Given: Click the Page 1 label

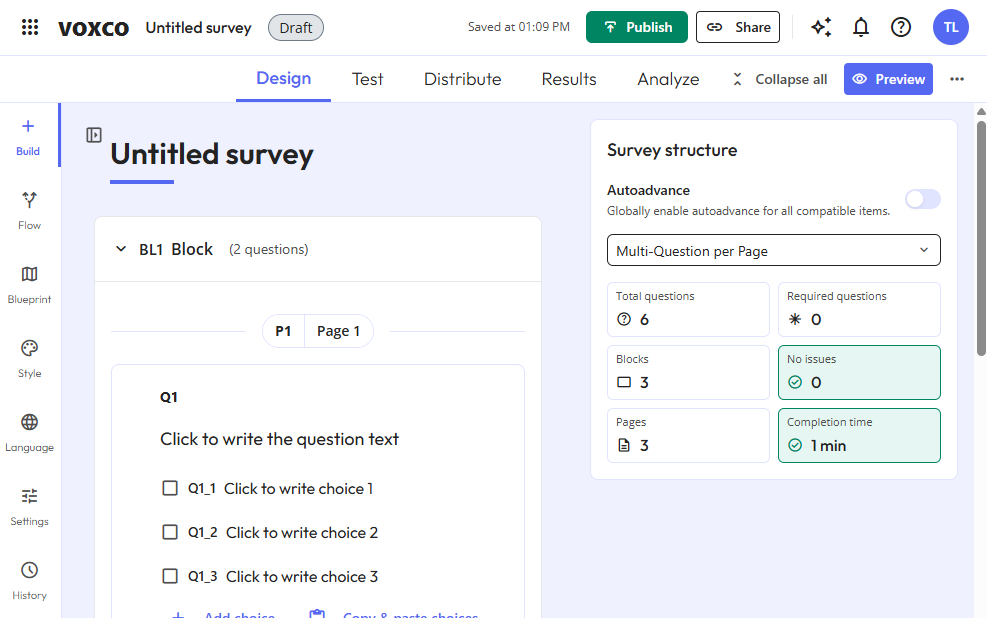Looking at the screenshot, I should click(339, 331).
